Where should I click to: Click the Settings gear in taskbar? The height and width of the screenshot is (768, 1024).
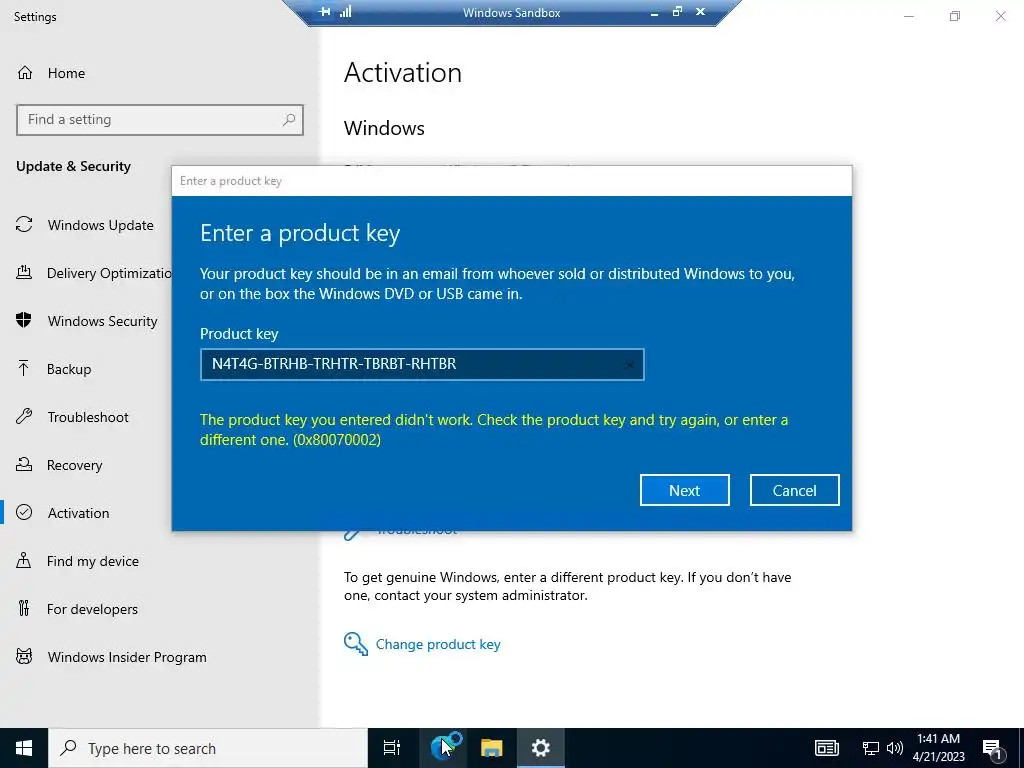point(541,748)
